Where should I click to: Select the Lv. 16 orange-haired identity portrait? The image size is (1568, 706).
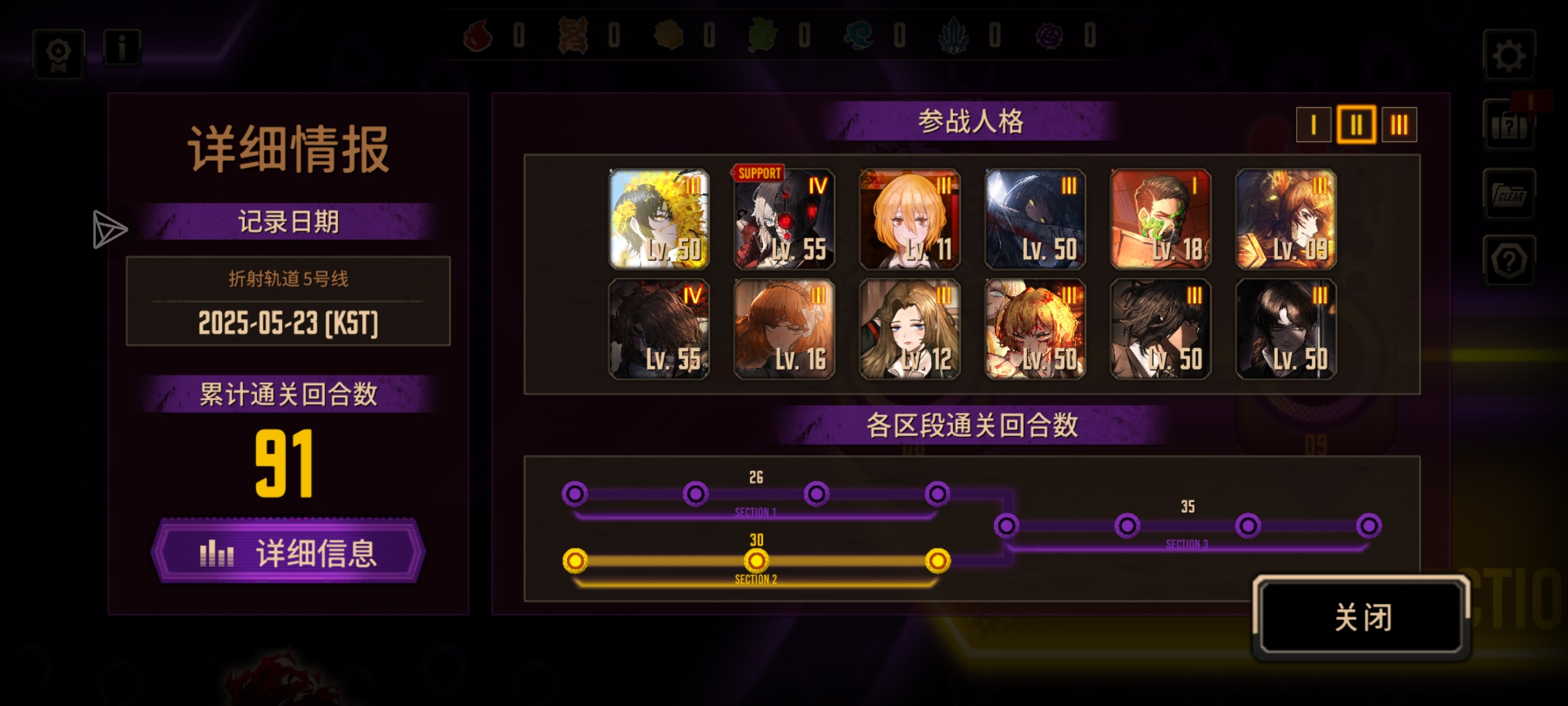(784, 329)
